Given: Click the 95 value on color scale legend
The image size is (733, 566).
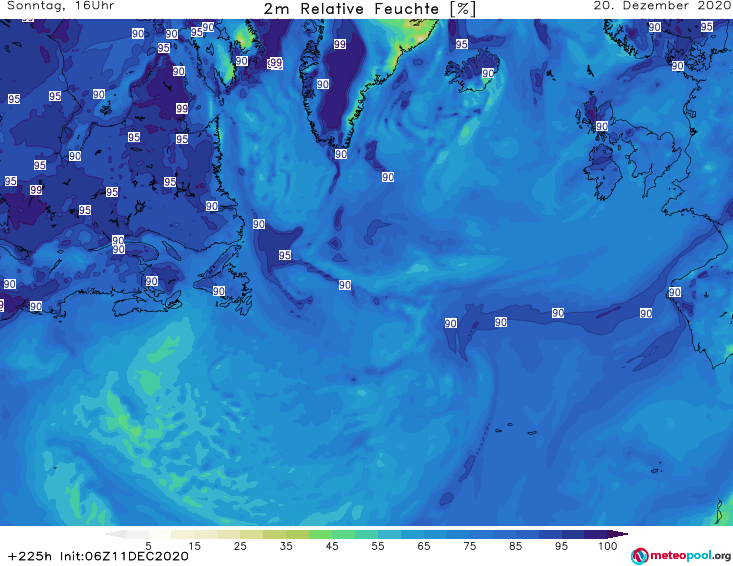Looking at the screenshot, I should [x=561, y=546].
